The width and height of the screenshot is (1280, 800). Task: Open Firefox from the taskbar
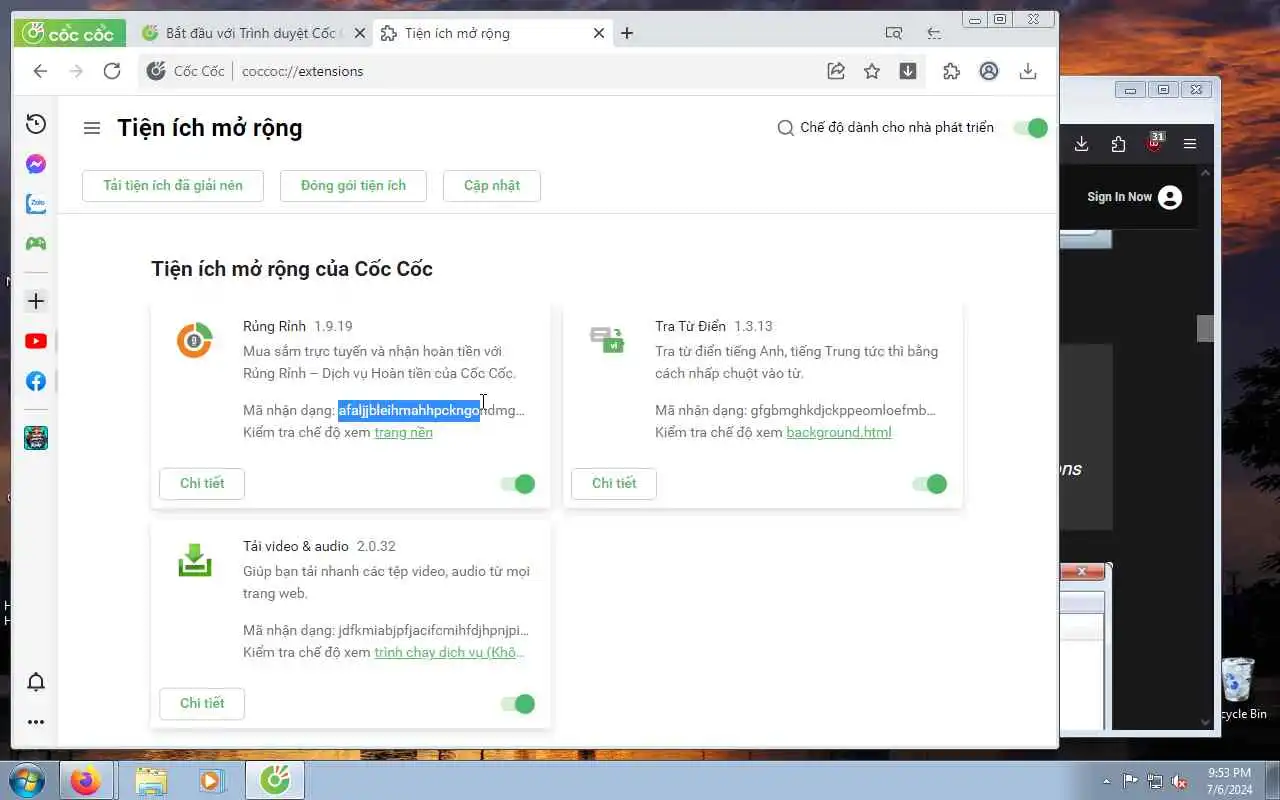tap(86, 780)
